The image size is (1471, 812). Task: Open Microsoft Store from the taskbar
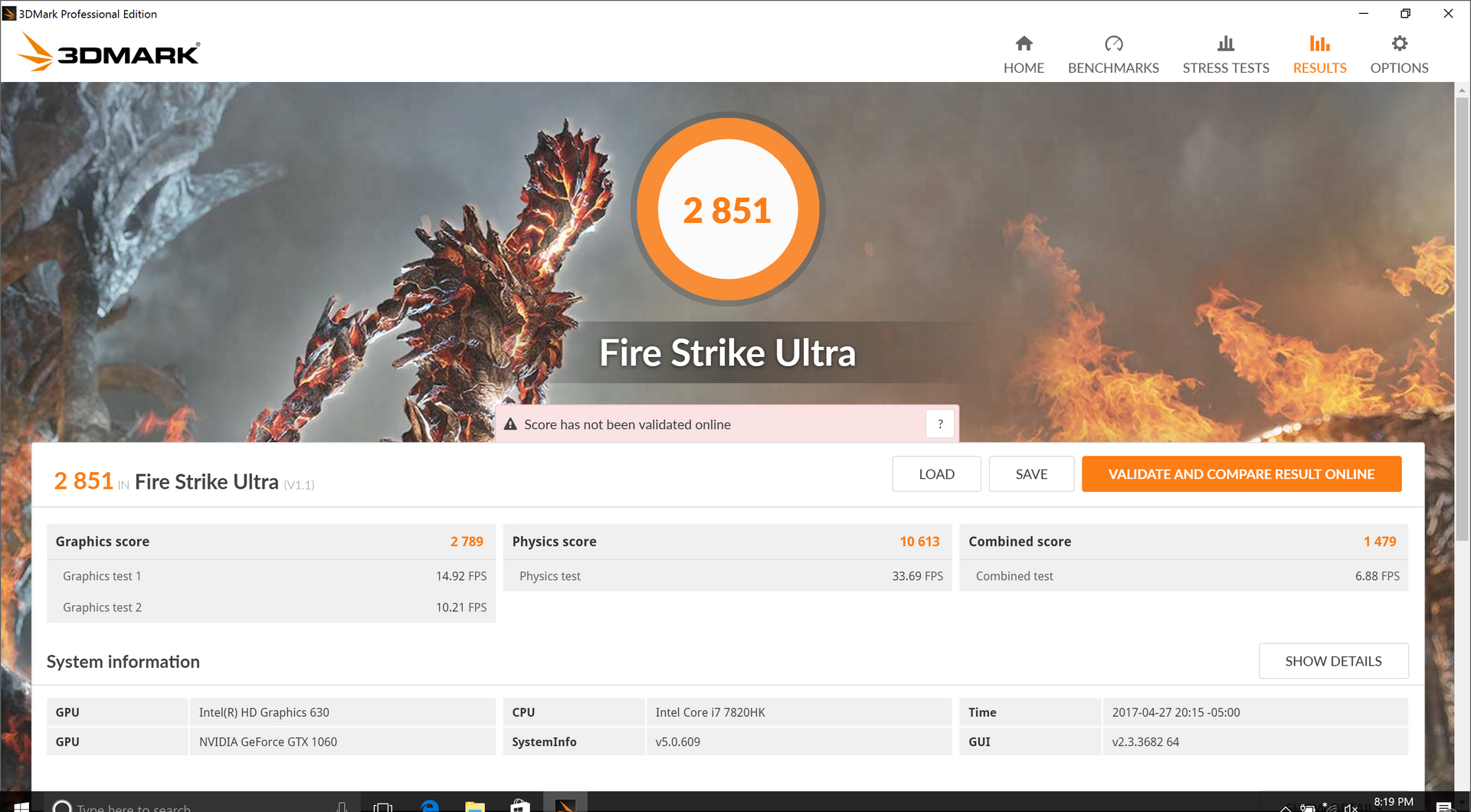pos(520,805)
